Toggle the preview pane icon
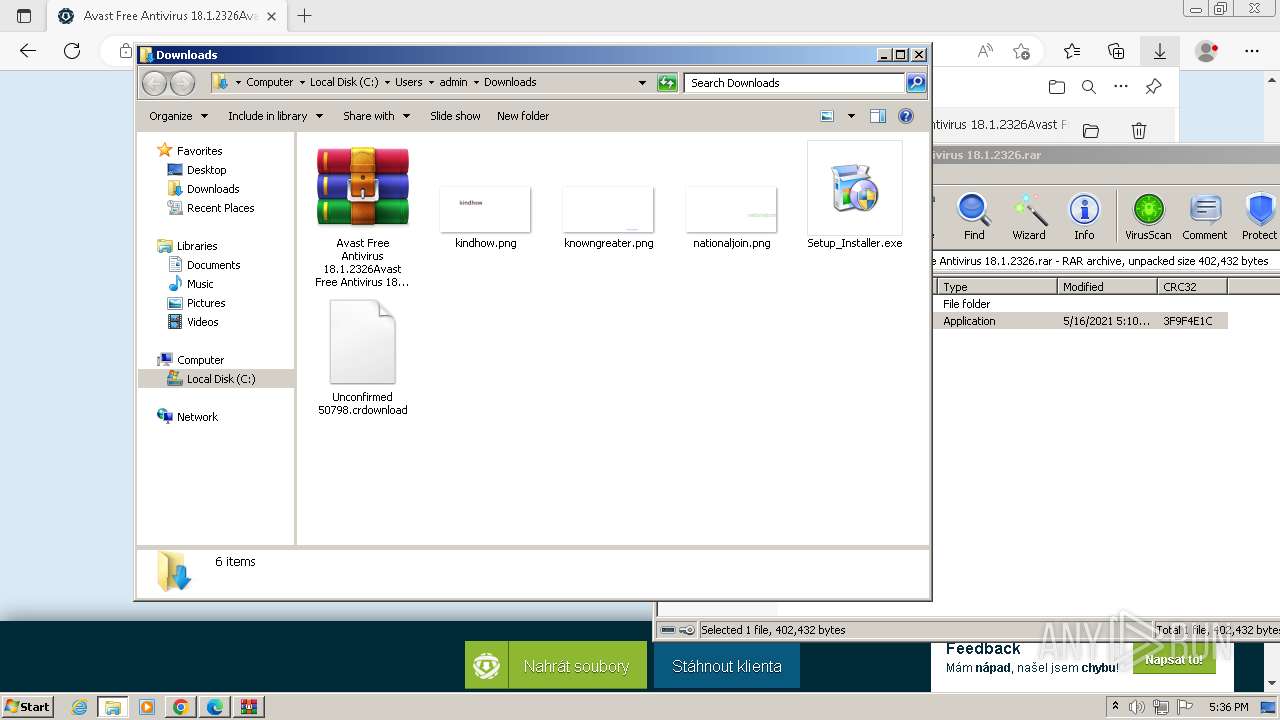The image size is (1280, 720). click(x=877, y=116)
